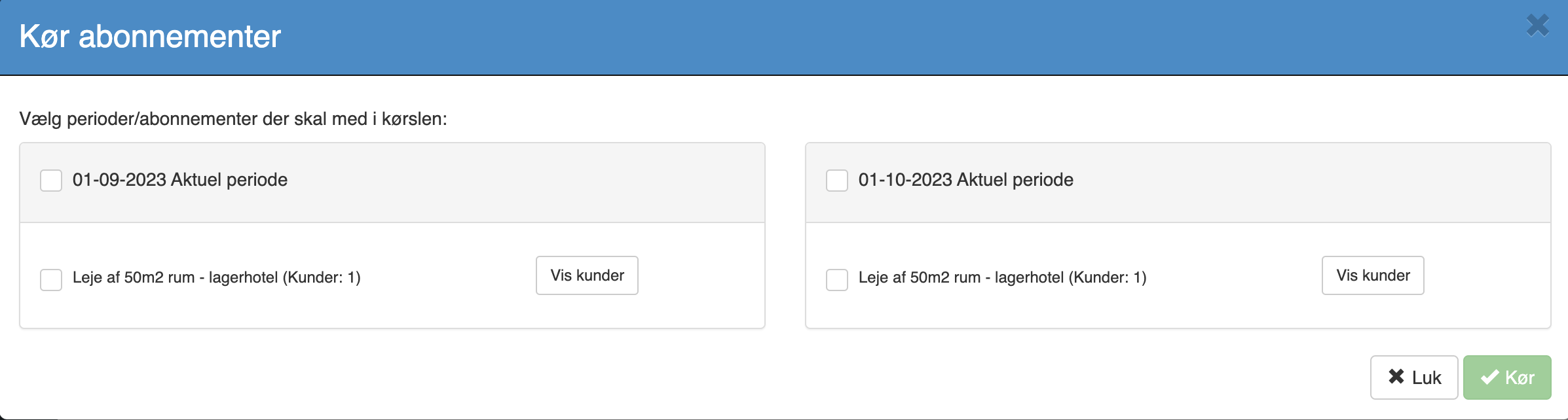Tick the 01-09-2023 Aktuel periode checkbox

pos(51,180)
